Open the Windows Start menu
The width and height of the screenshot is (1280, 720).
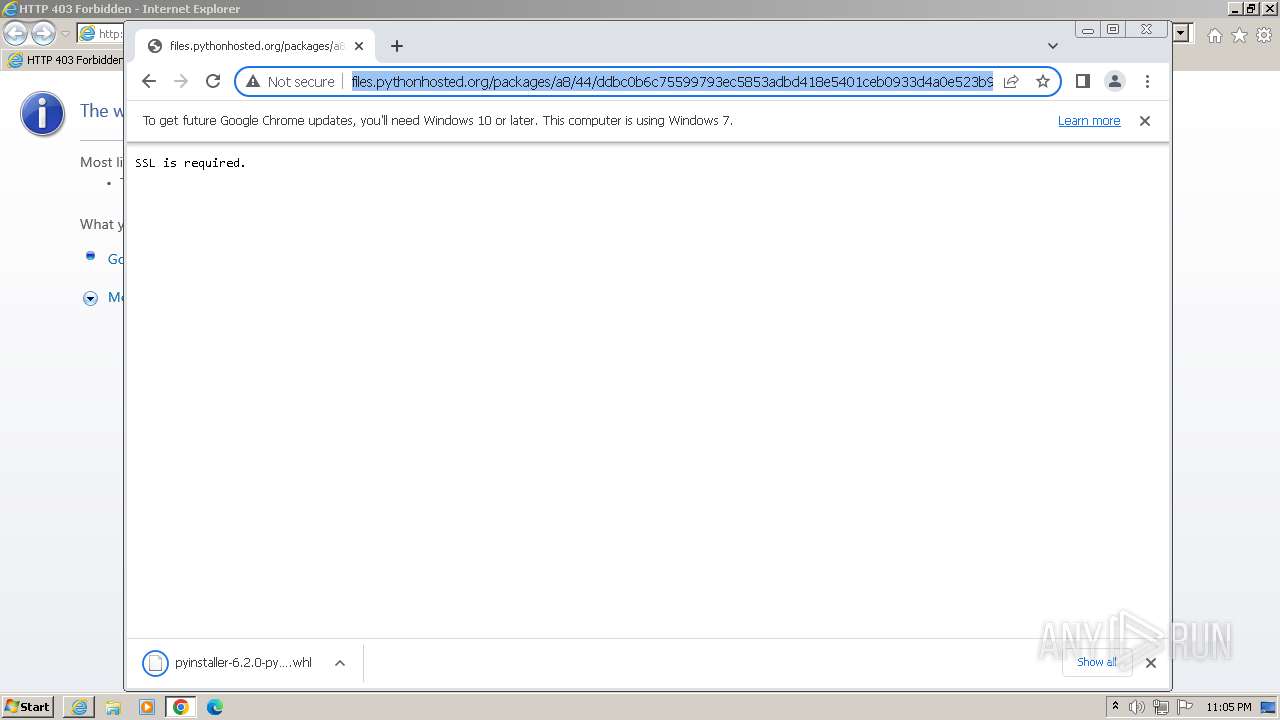click(27, 706)
